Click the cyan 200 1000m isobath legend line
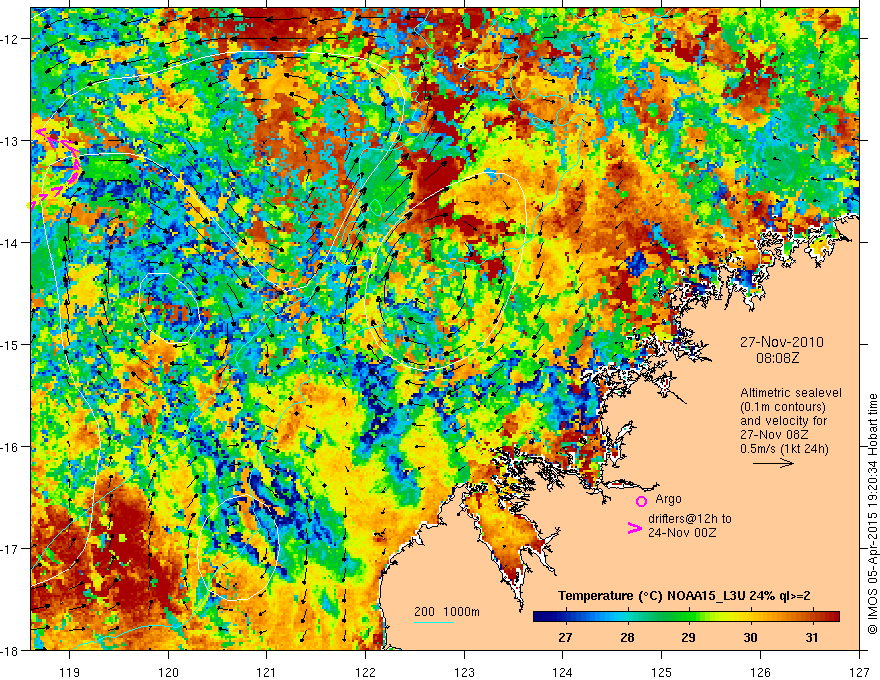The width and height of the screenshot is (880, 680). pyautogui.click(x=434, y=622)
